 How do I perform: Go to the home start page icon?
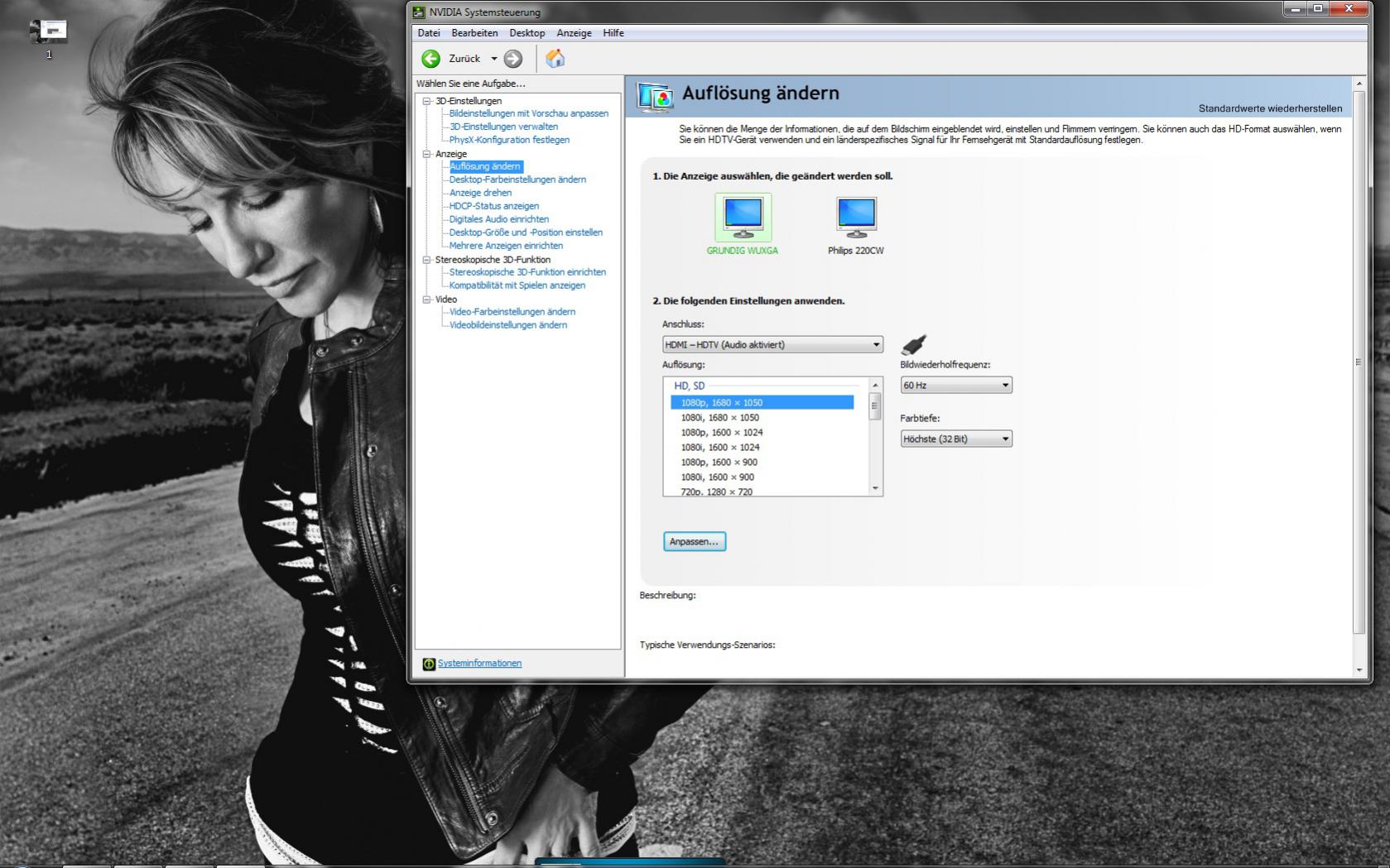tap(556, 58)
